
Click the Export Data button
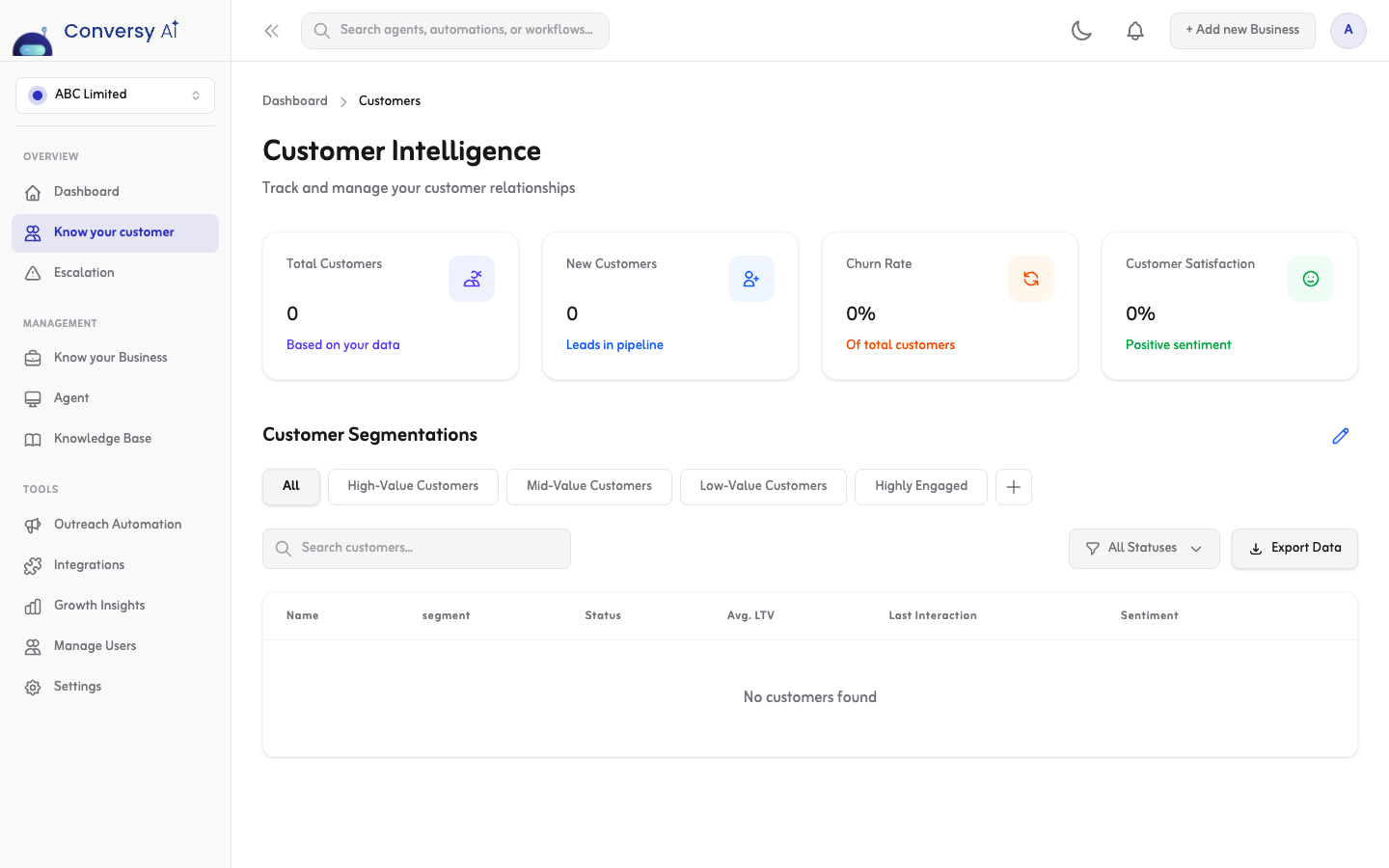pyautogui.click(x=1294, y=549)
